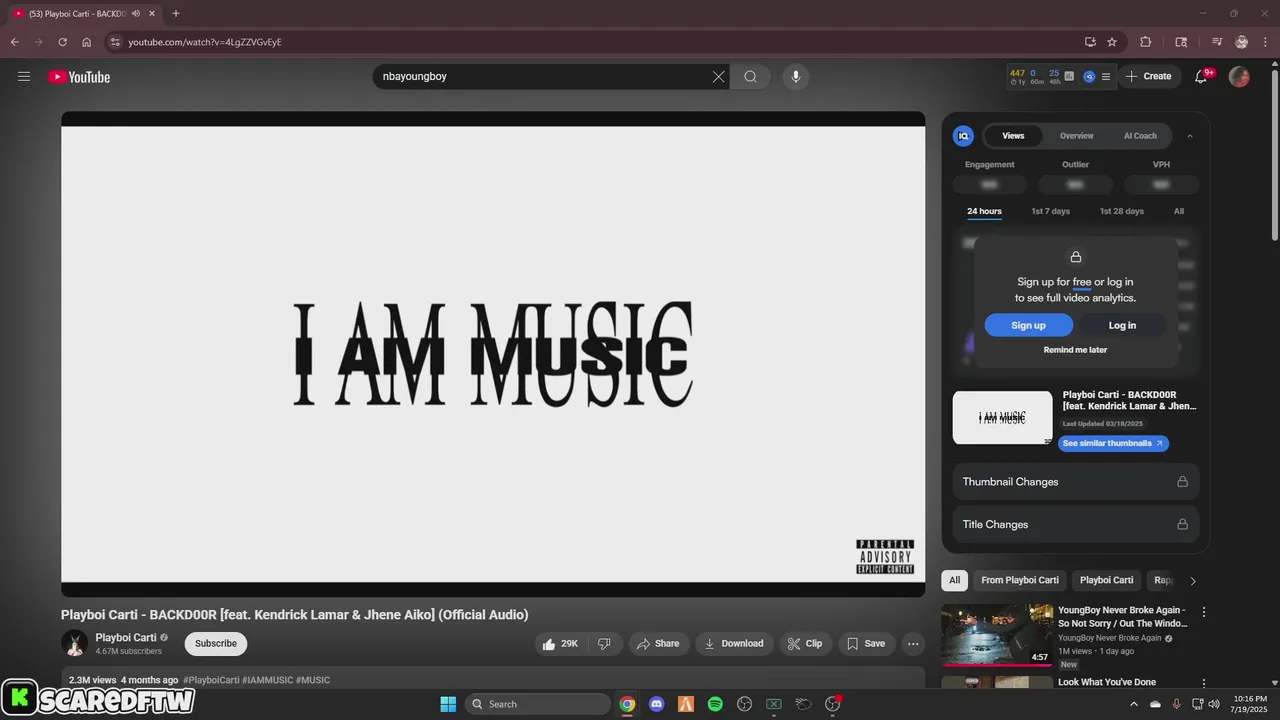
Task: Click the Clip button
Action: pyautogui.click(x=805, y=644)
